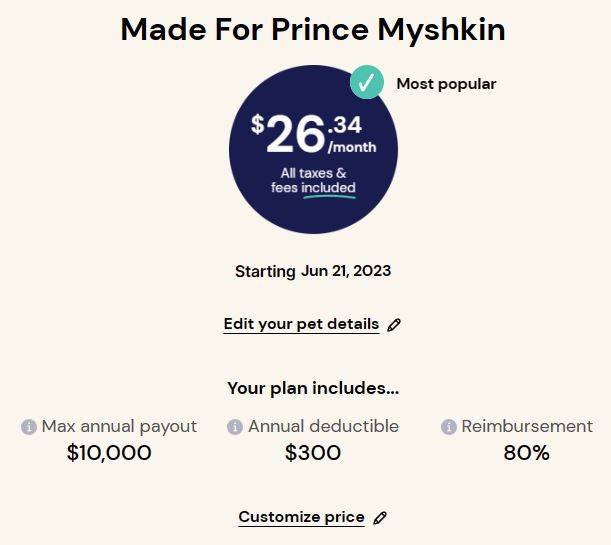Viewport: 611px width, 545px height.
Task: Click the underlined fees included text
Action: coord(313,188)
